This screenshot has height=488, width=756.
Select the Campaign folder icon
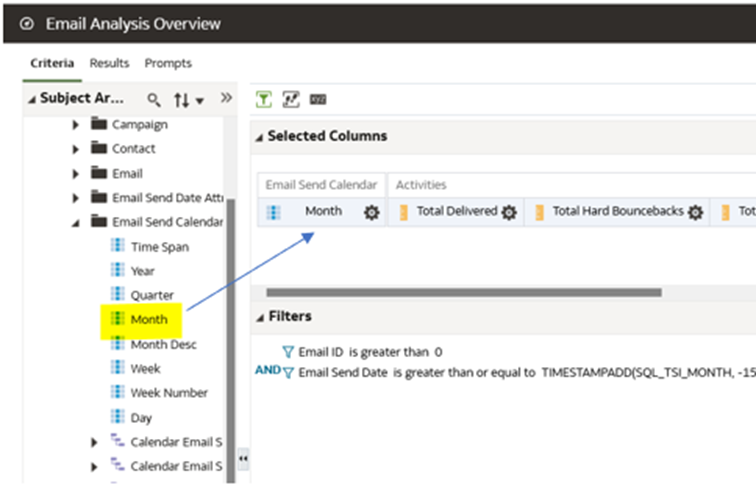[x=99, y=124]
